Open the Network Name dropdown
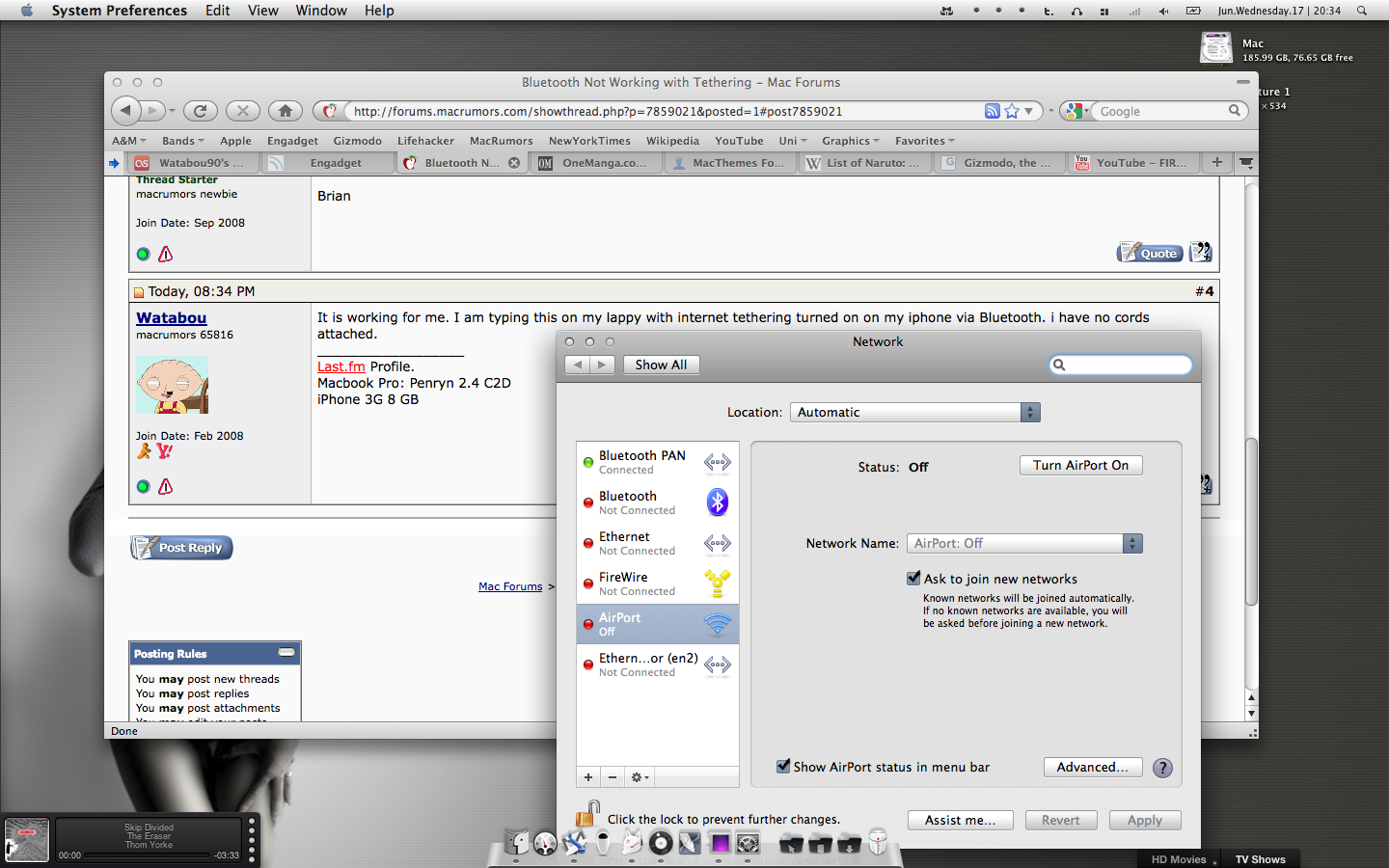1389x868 pixels. [x=1024, y=543]
